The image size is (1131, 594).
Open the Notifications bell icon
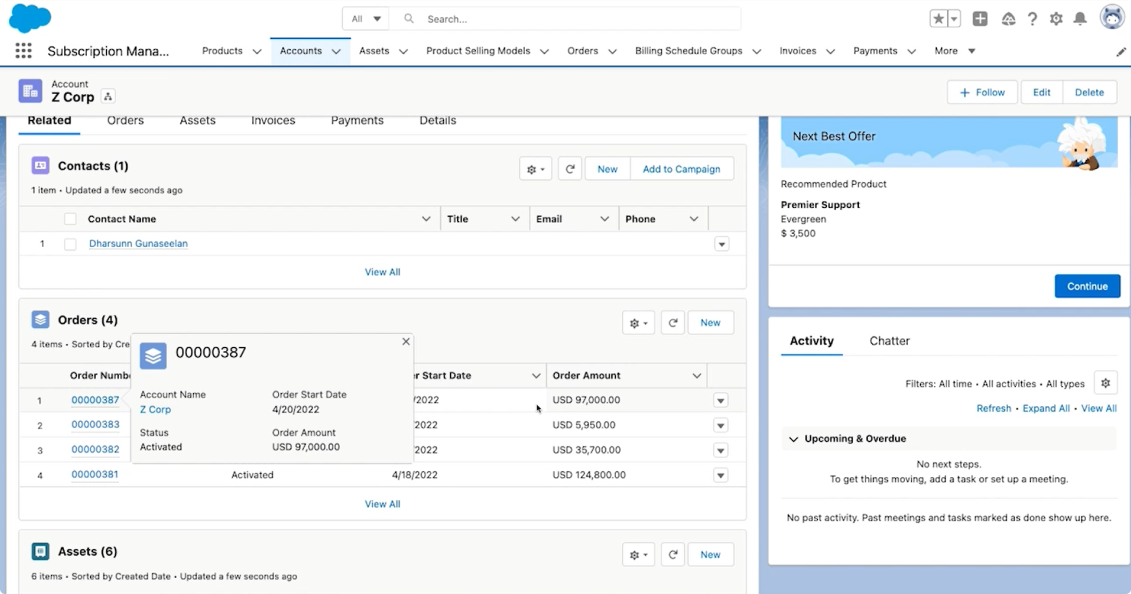[x=1080, y=19]
